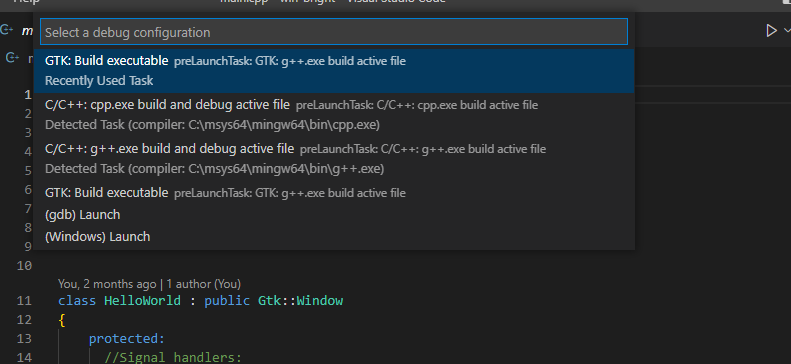Open the dropdown chevron beside the Run icon
The height and width of the screenshot is (364, 791).
pyautogui.click(x=786, y=31)
